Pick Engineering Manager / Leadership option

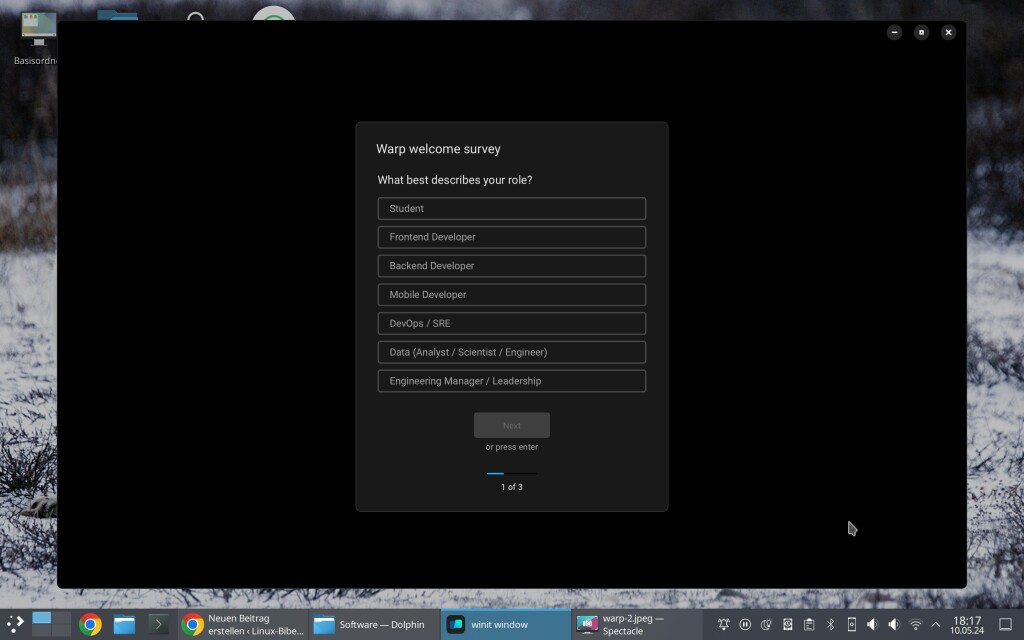coord(511,381)
